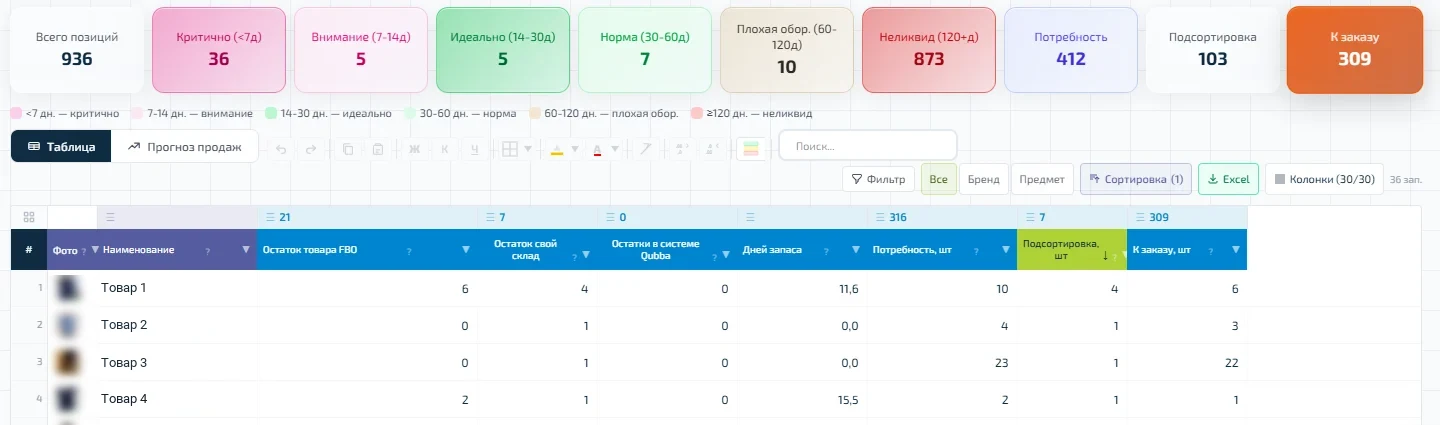The height and width of the screenshot is (425, 1440).
Task: Select the Товар 4 name cell
Action: point(177,399)
